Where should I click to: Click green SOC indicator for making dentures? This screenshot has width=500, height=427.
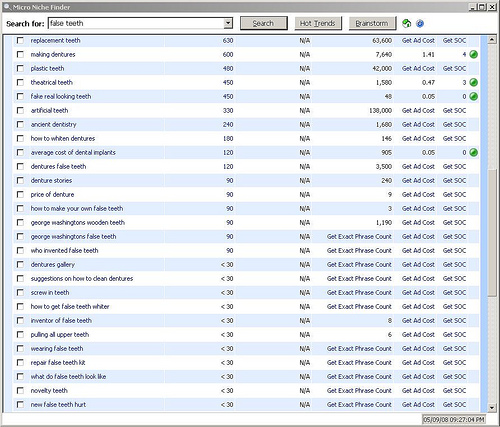click(473, 54)
